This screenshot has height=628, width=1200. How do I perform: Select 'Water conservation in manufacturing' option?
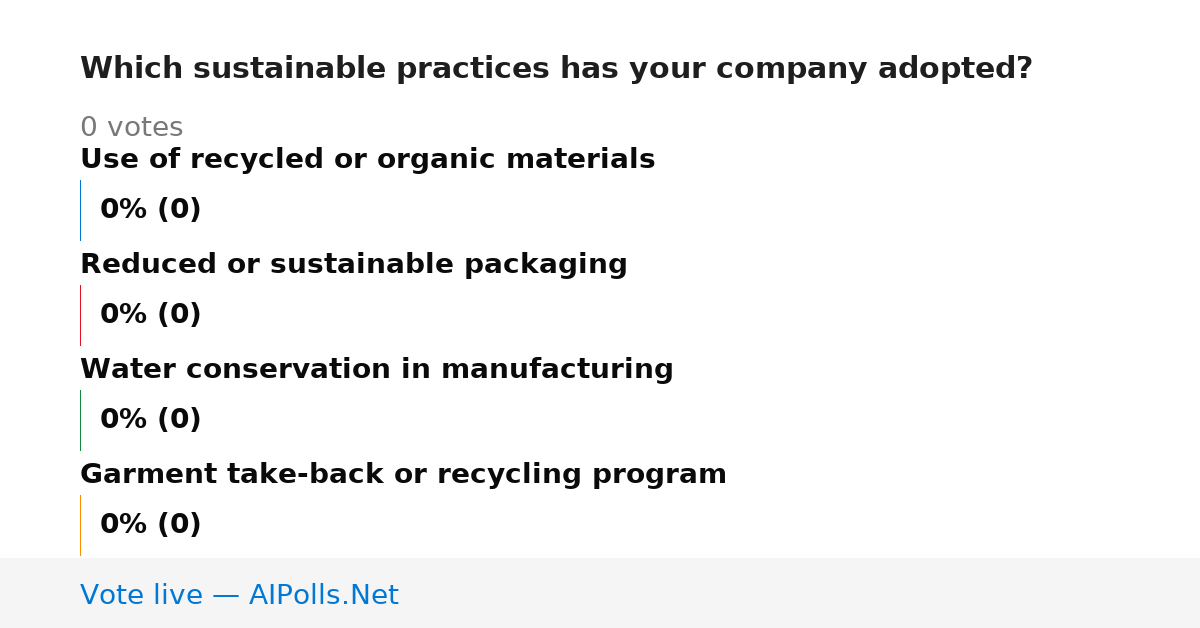tap(376, 370)
